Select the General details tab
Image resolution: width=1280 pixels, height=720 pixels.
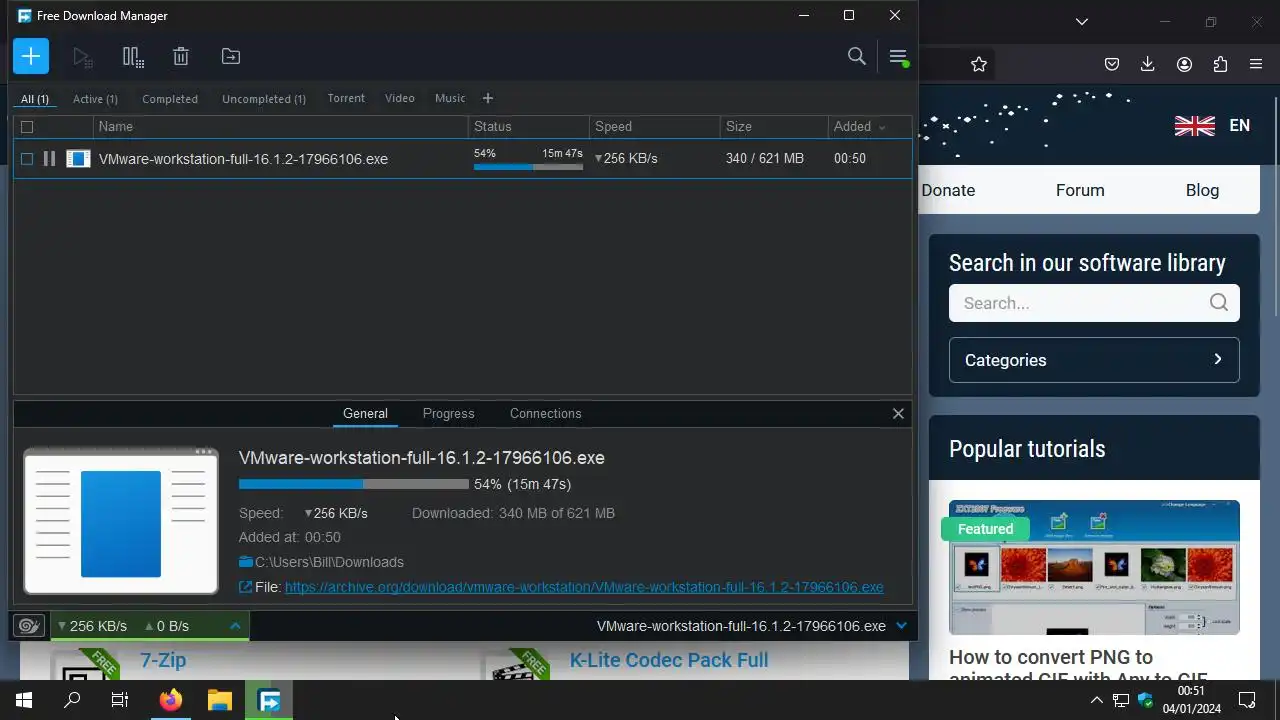pos(365,413)
